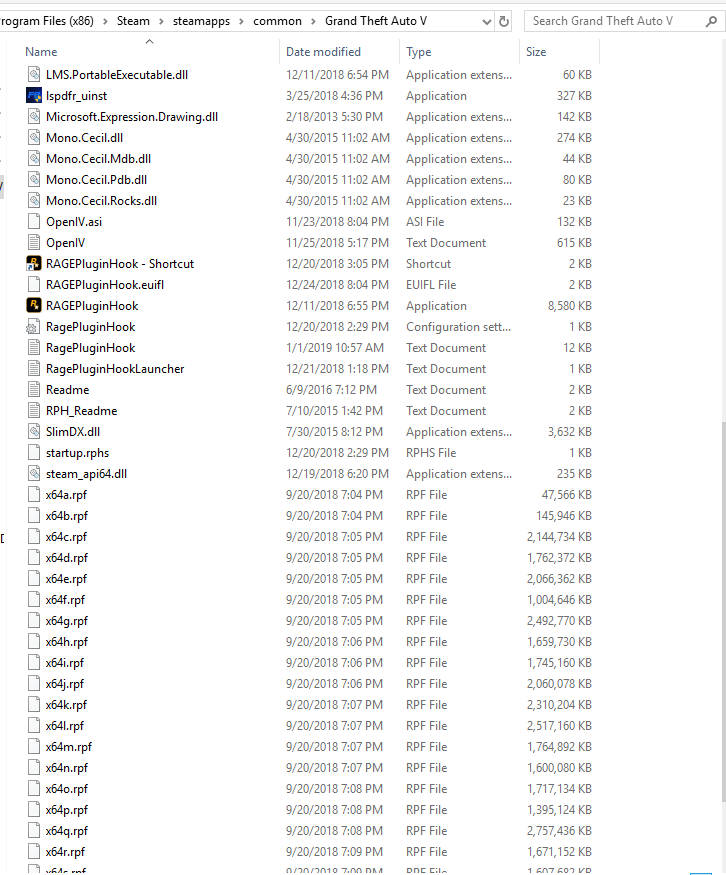Viewport: 726px width, 875px height.
Task: Expand the chevron after common in path
Action: tap(314, 21)
